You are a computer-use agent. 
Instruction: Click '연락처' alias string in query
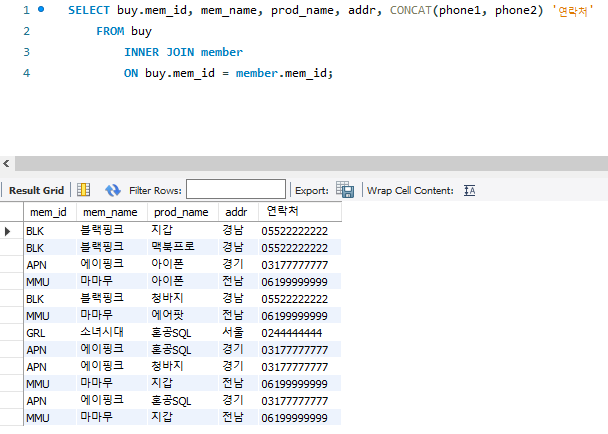tap(573, 11)
